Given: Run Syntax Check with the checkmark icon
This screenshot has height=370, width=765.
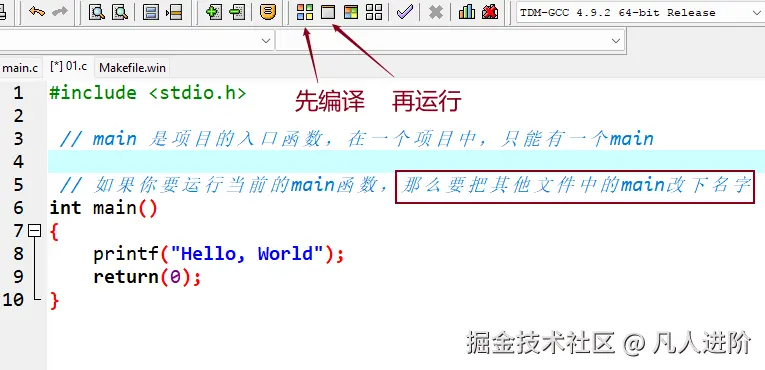Looking at the screenshot, I should tap(404, 12).
